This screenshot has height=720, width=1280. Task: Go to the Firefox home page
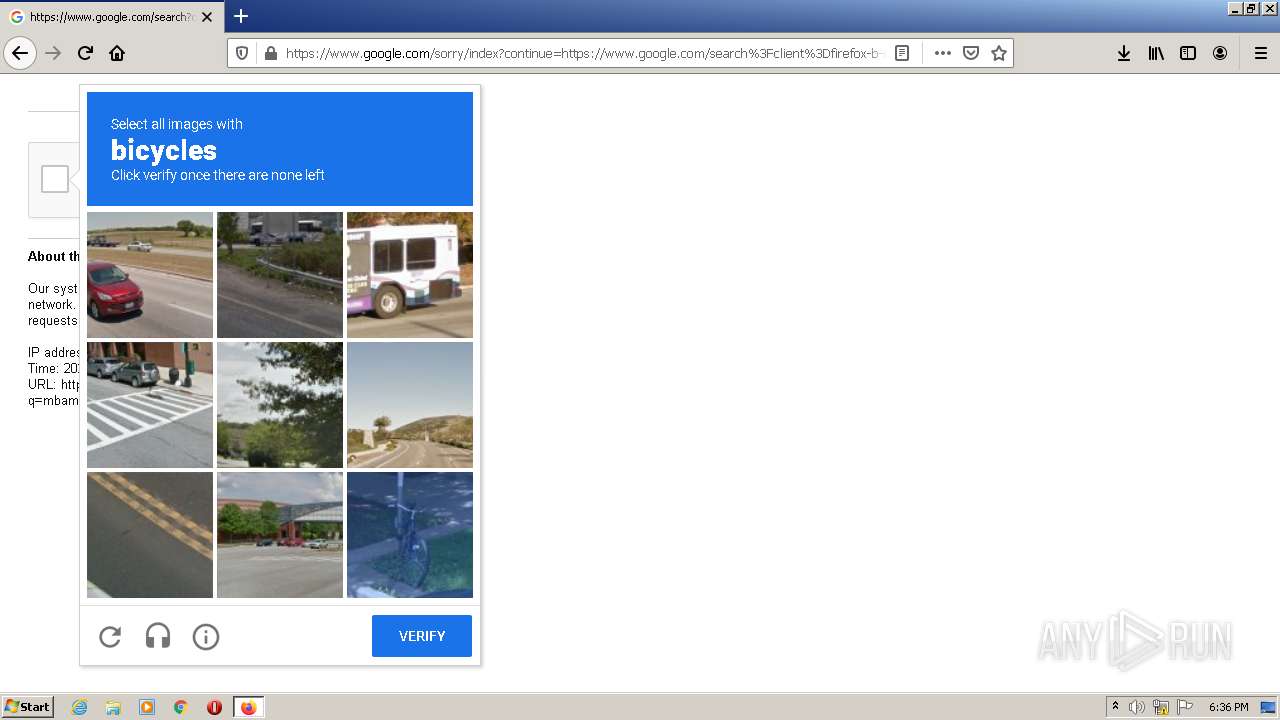[x=117, y=53]
